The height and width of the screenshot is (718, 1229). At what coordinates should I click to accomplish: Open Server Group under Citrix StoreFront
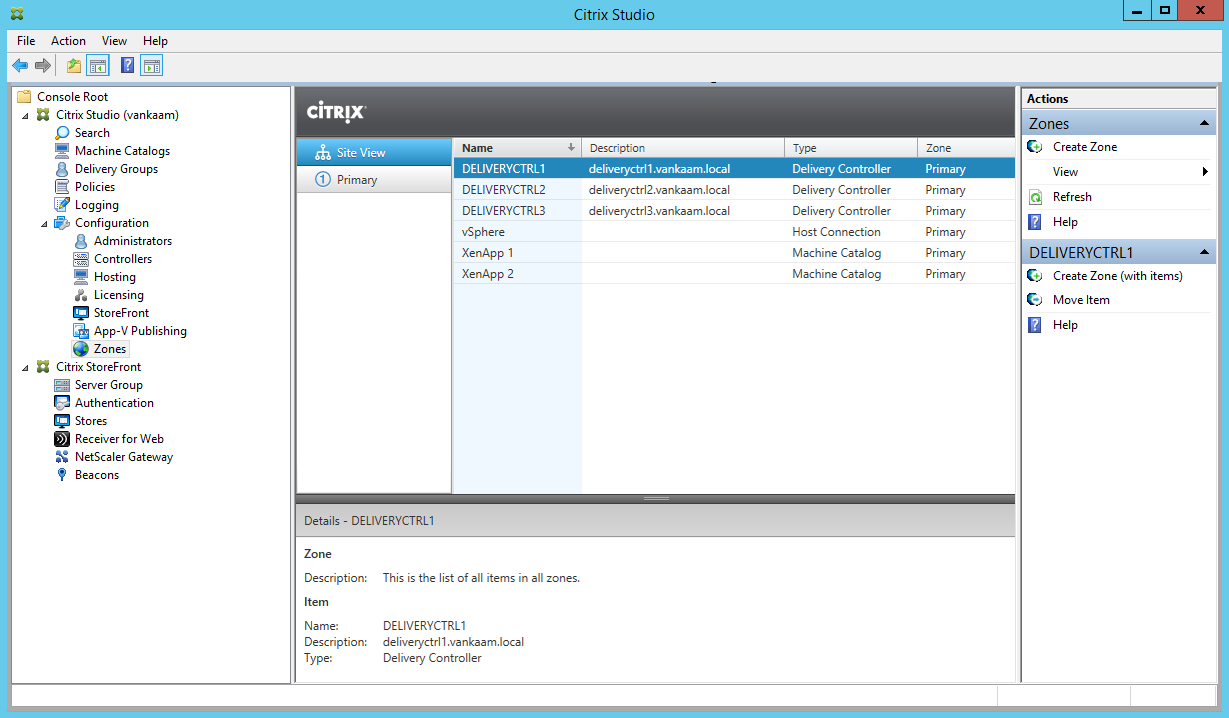[x=109, y=385]
